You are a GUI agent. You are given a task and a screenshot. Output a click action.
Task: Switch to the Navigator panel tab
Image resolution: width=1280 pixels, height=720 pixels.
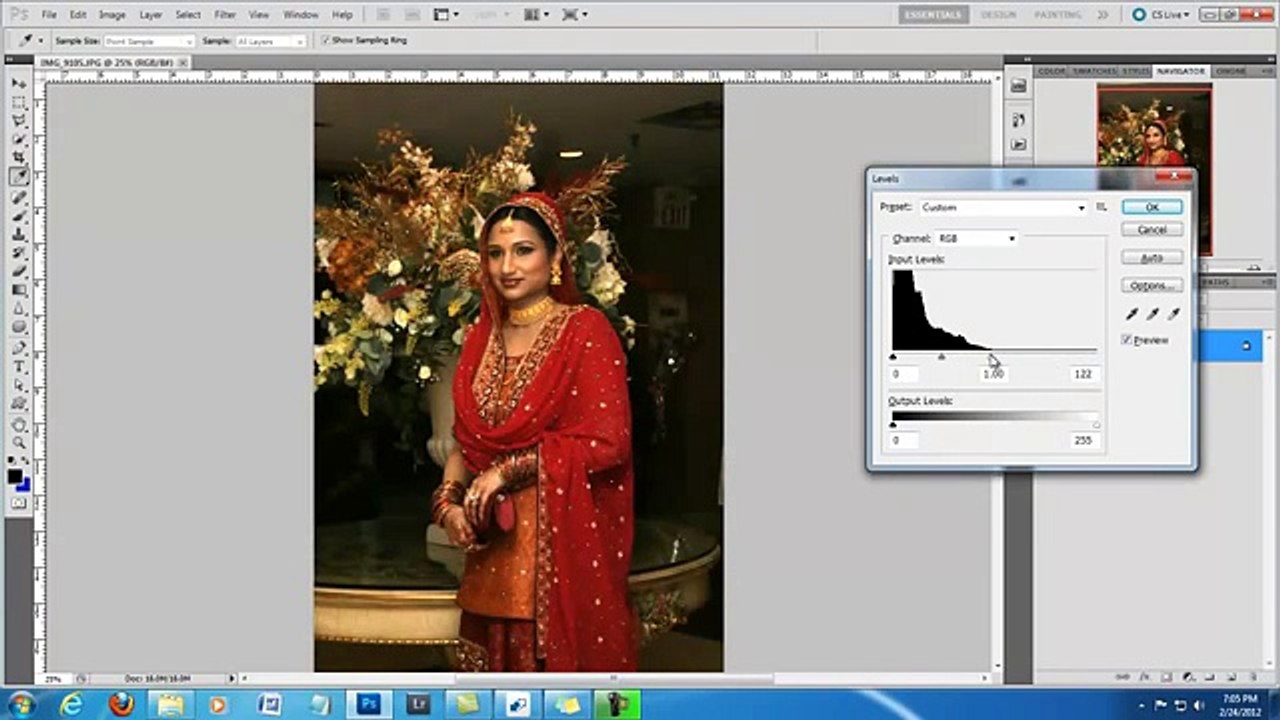(x=1181, y=71)
